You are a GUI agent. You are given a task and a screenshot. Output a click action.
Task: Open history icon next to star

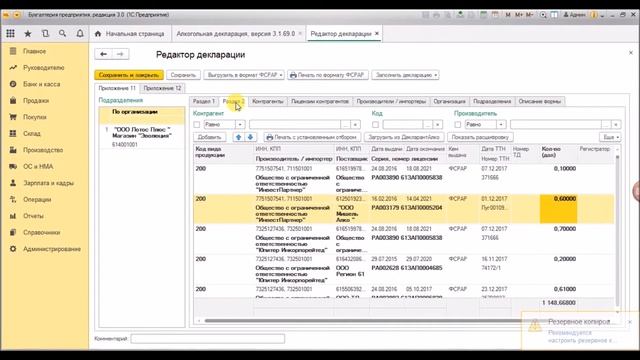coord(45,33)
